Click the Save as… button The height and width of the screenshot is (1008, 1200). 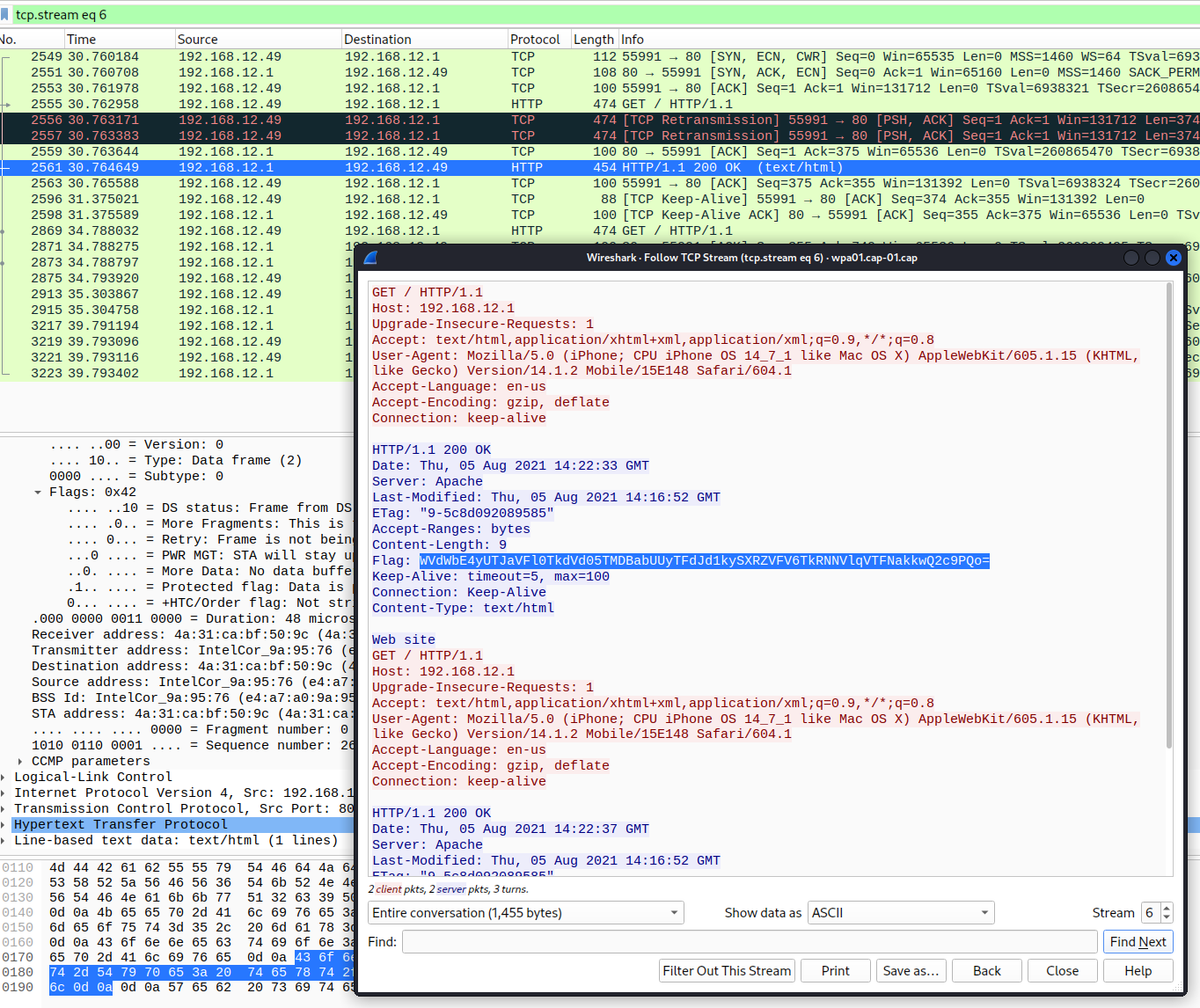click(x=911, y=971)
